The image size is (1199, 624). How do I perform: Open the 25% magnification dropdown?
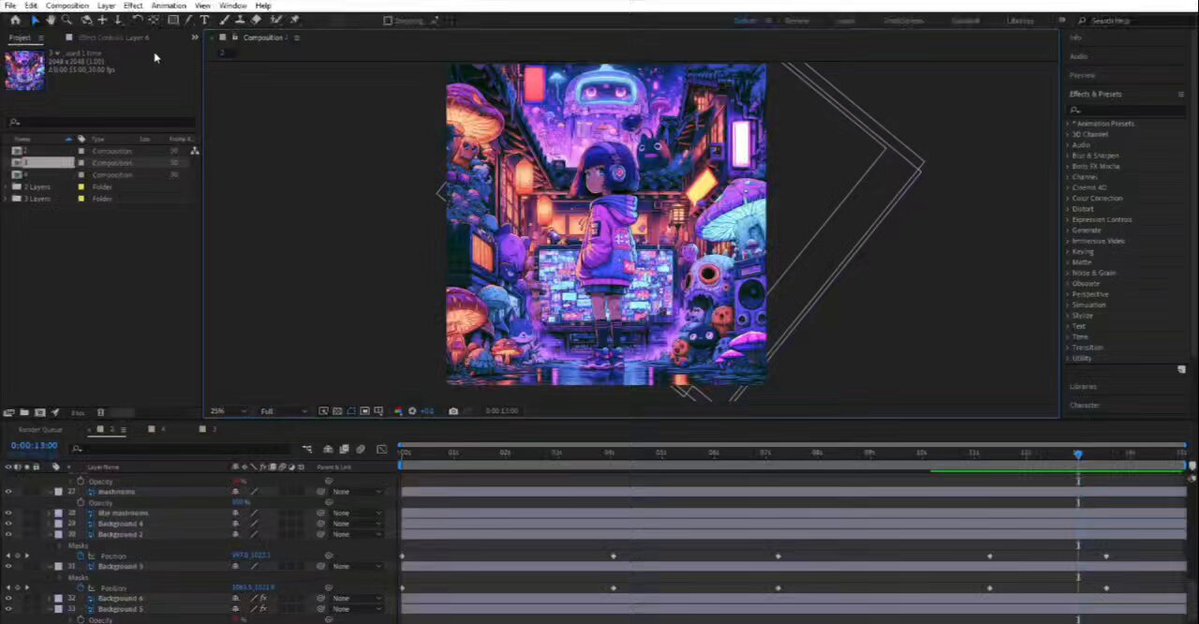click(229, 411)
